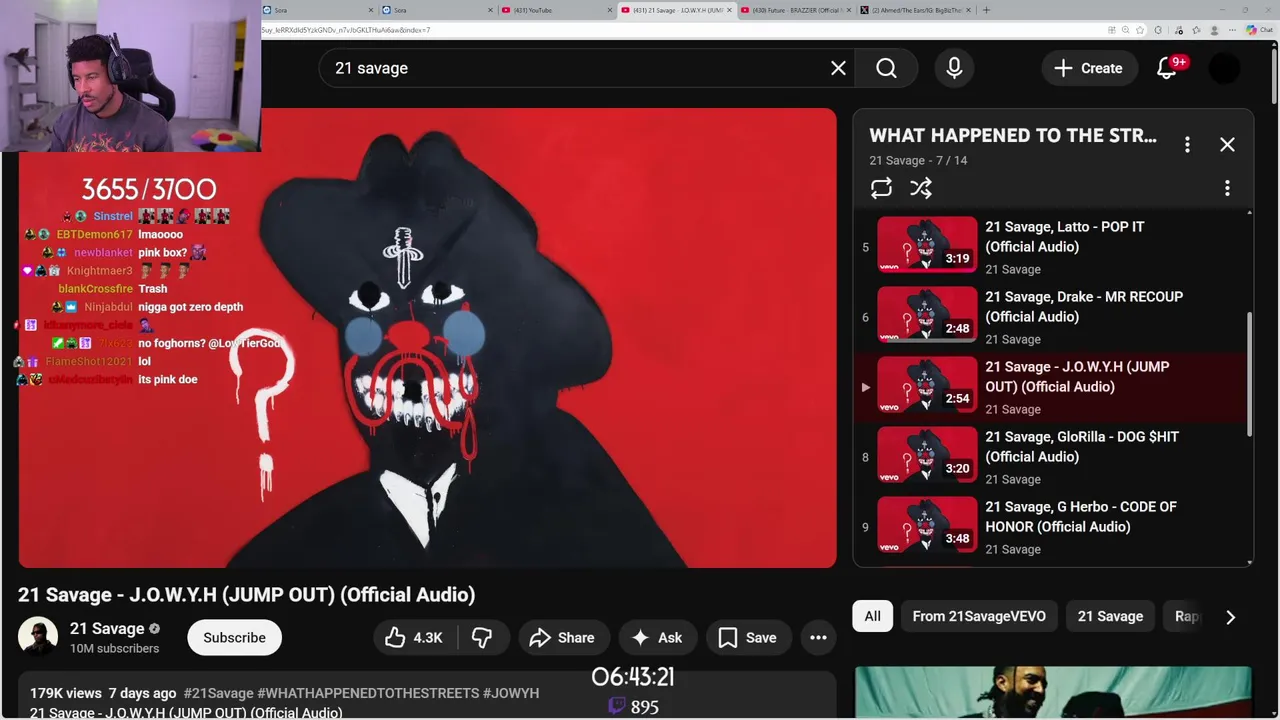The height and width of the screenshot is (720, 1280).
Task: Subscribe to 21 Savage
Action: (234, 637)
